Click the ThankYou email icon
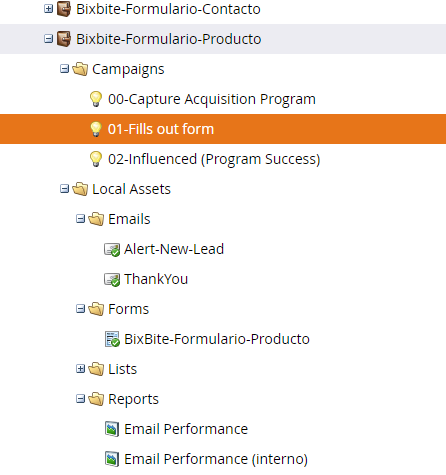Viewport: 446px width, 475px height. 112,279
